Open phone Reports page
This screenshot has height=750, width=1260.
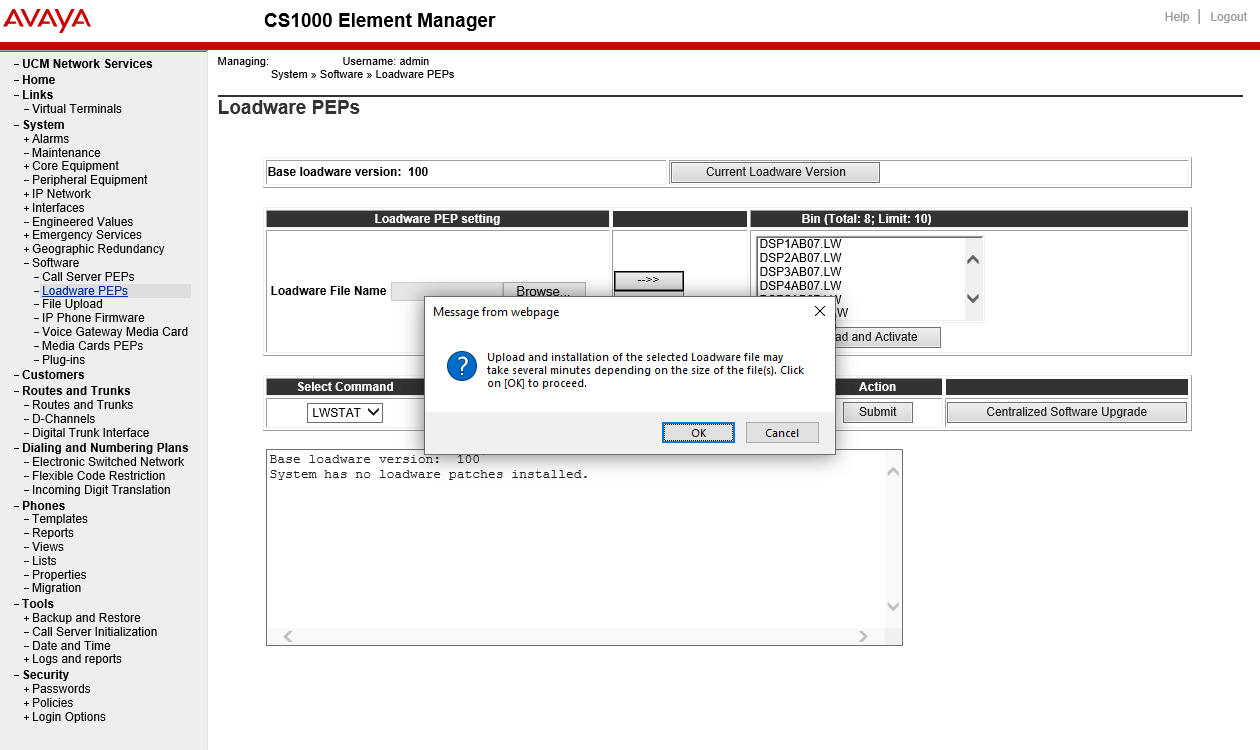point(53,533)
